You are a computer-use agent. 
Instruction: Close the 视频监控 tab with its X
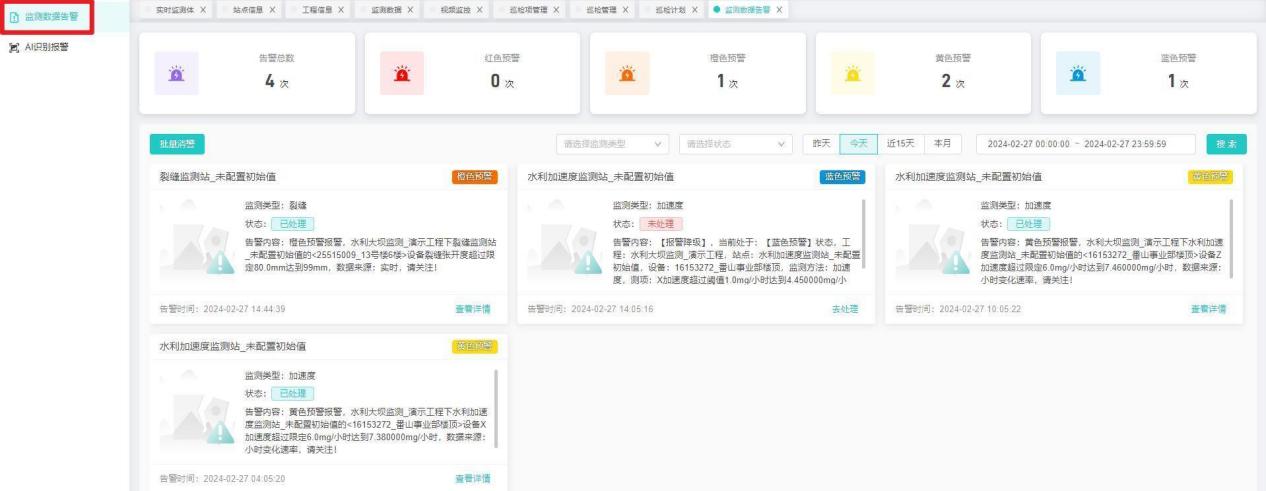pyautogui.click(x=479, y=9)
